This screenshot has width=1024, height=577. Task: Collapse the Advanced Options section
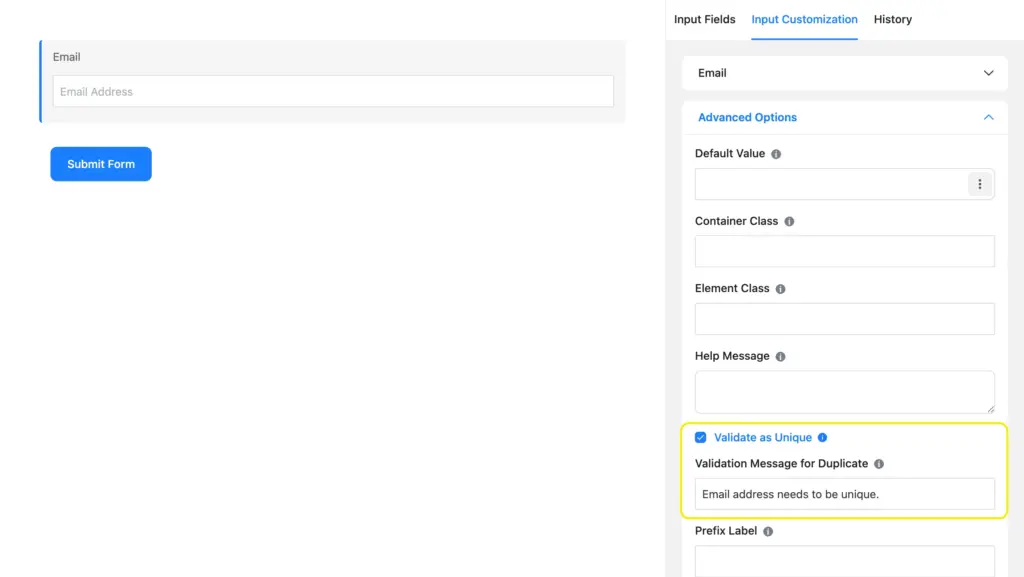click(x=988, y=117)
